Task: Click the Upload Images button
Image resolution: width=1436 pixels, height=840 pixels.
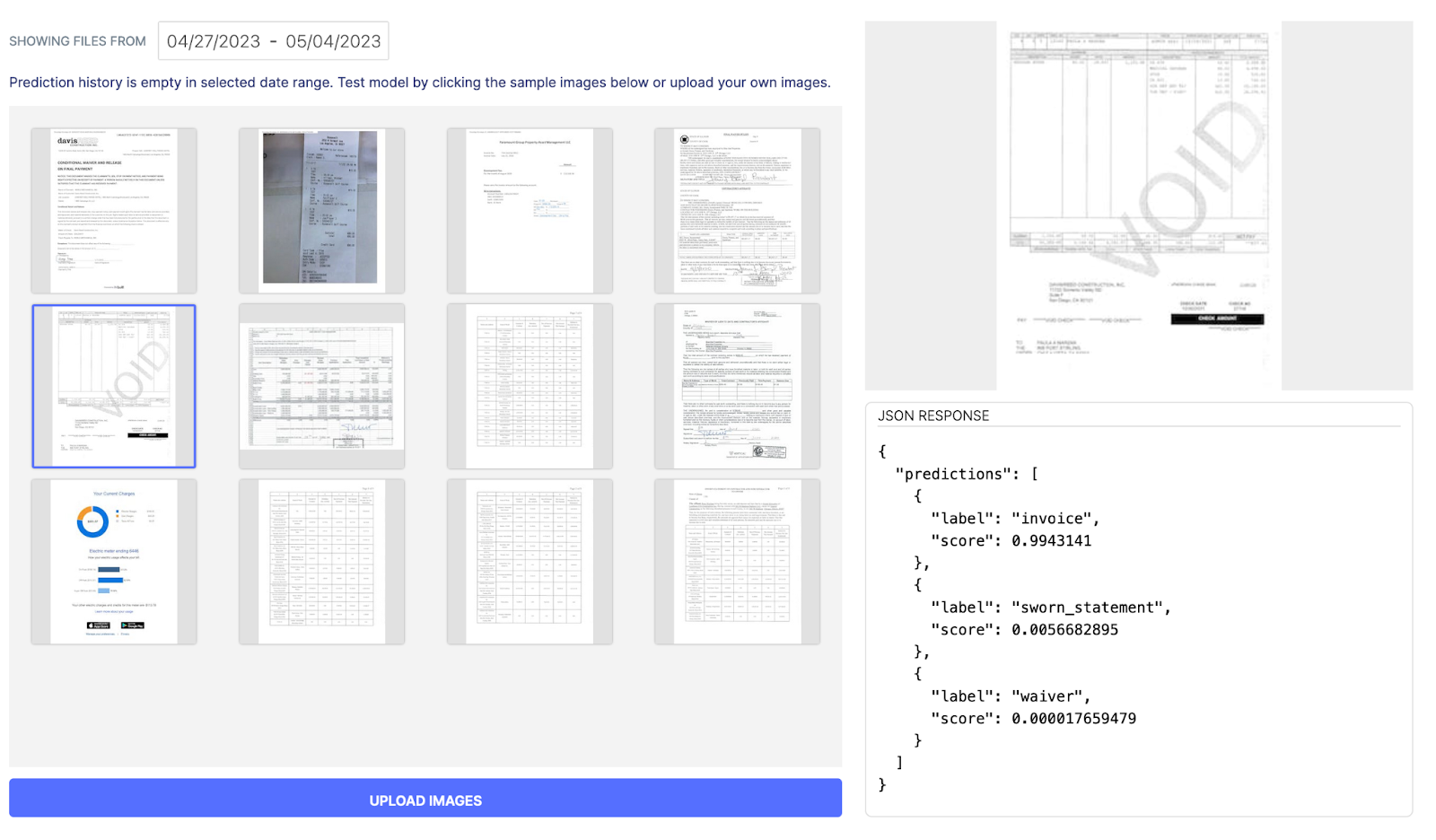Action: click(x=425, y=798)
